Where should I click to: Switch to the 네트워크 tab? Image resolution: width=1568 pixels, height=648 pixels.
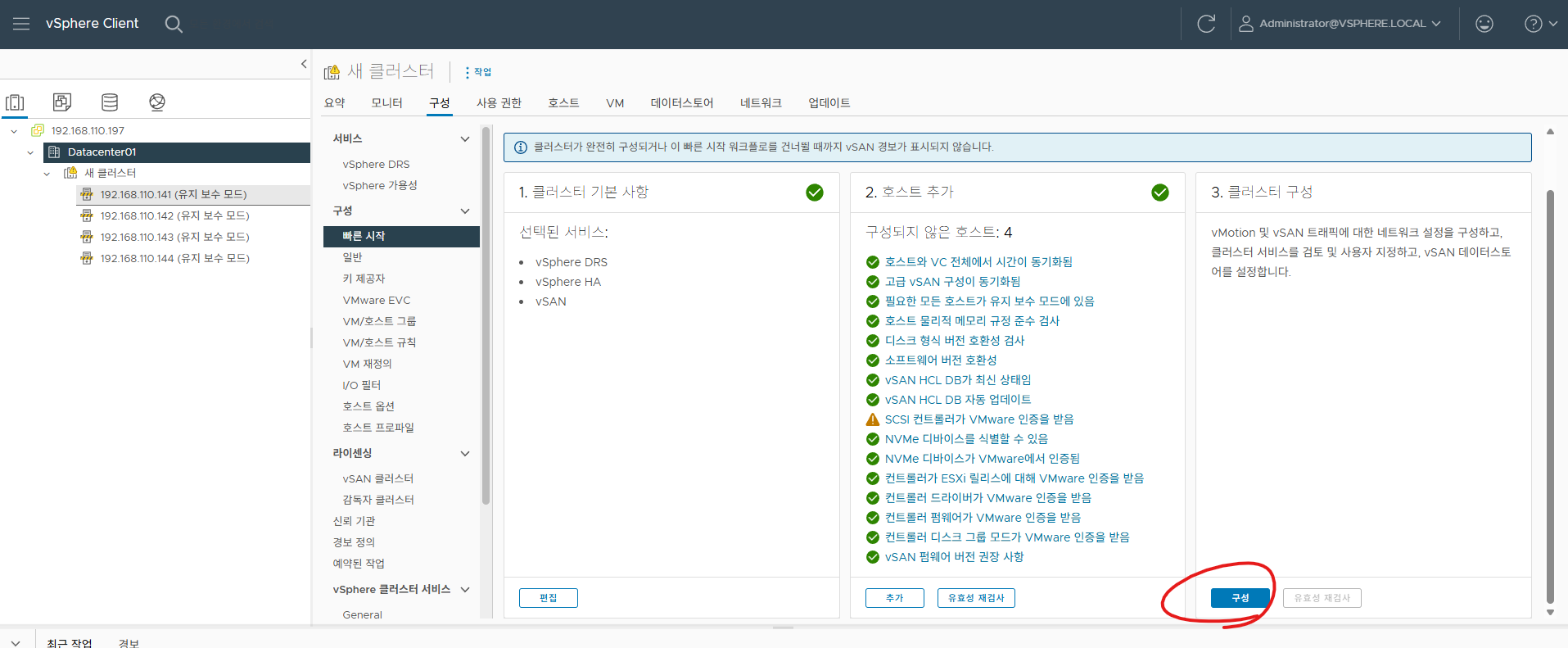(761, 102)
